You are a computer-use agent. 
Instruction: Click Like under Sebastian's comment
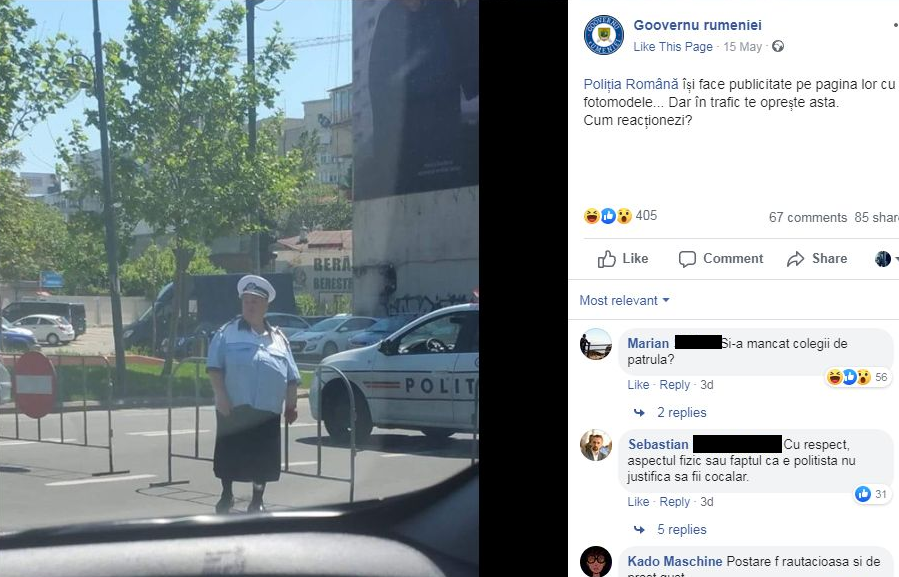tap(638, 502)
